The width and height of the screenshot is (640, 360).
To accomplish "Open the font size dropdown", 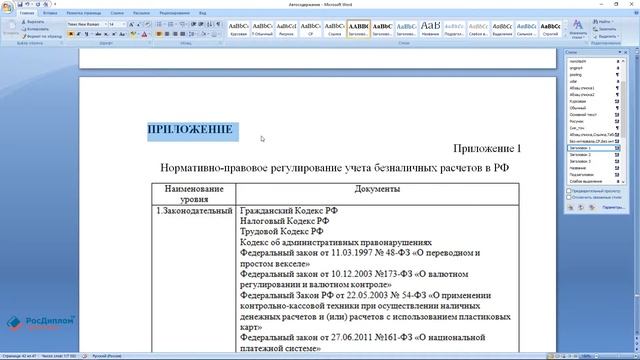I will [124, 24].
